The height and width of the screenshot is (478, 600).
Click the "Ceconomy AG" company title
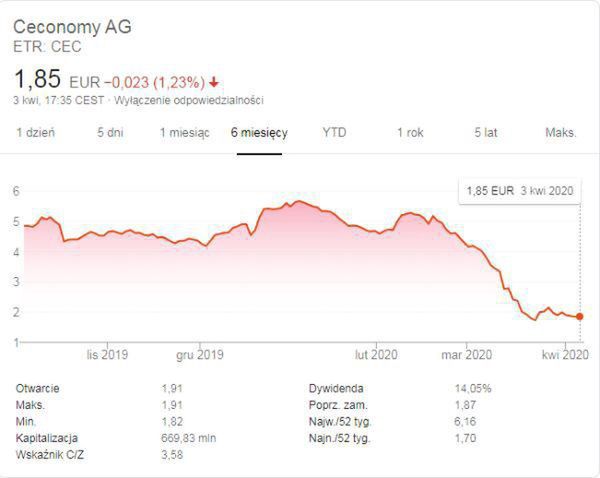point(72,27)
